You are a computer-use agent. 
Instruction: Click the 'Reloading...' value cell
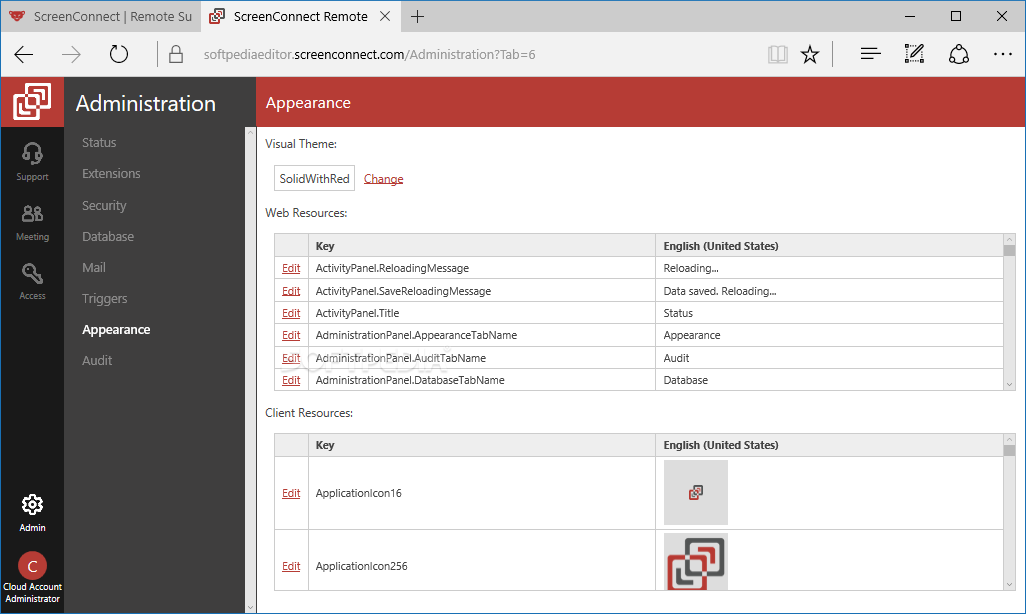tap(829, 268)
